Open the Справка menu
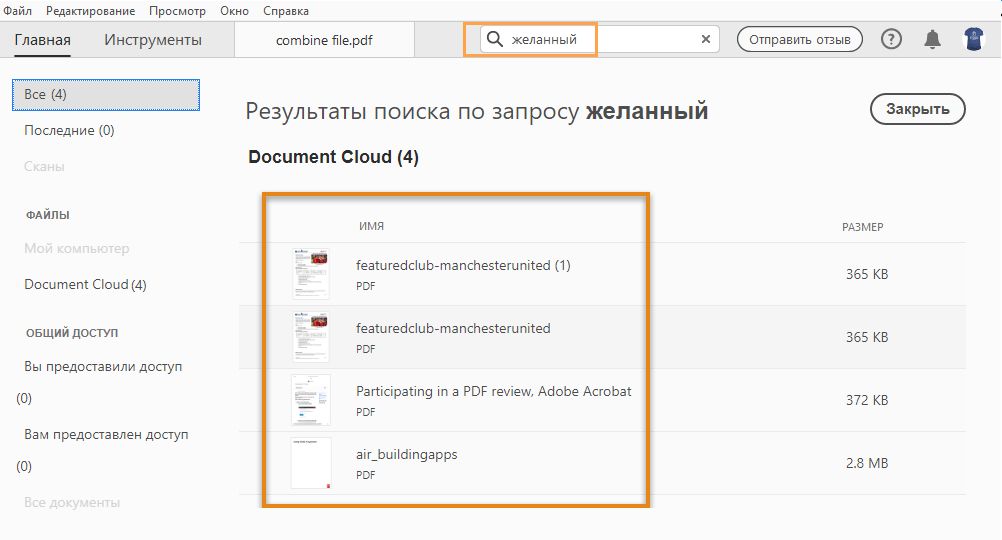Viewport: 1002px width, 540px height. (x=286, y=11)
